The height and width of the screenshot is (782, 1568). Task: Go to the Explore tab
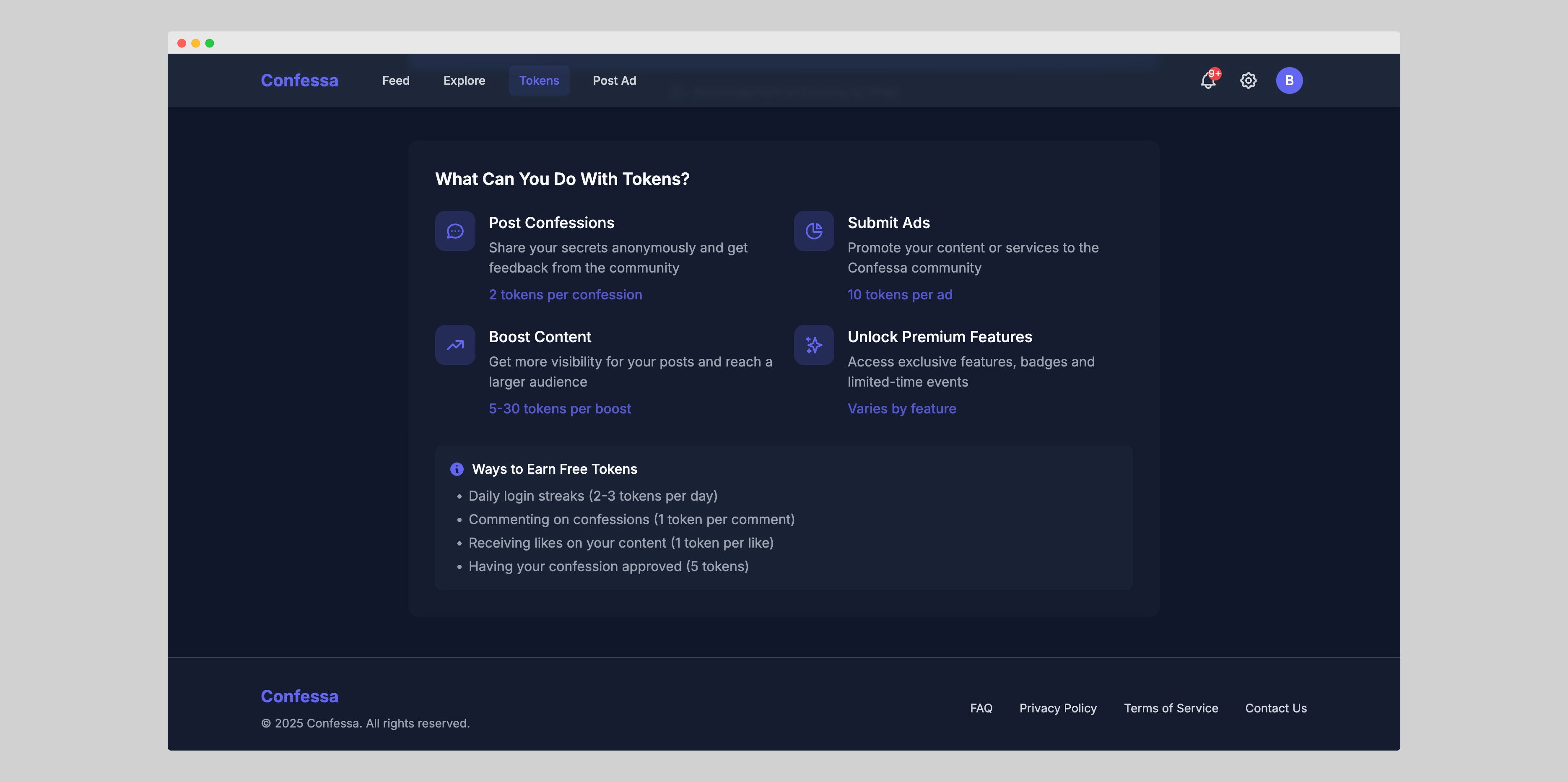464,81
